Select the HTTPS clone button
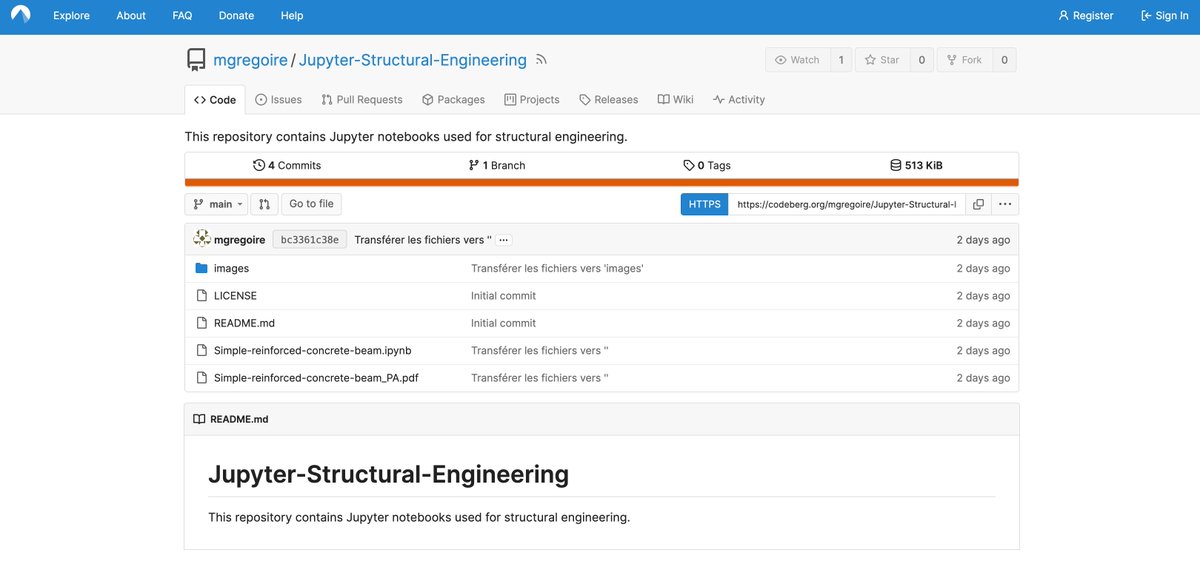1200x567 pixels. 705,204
